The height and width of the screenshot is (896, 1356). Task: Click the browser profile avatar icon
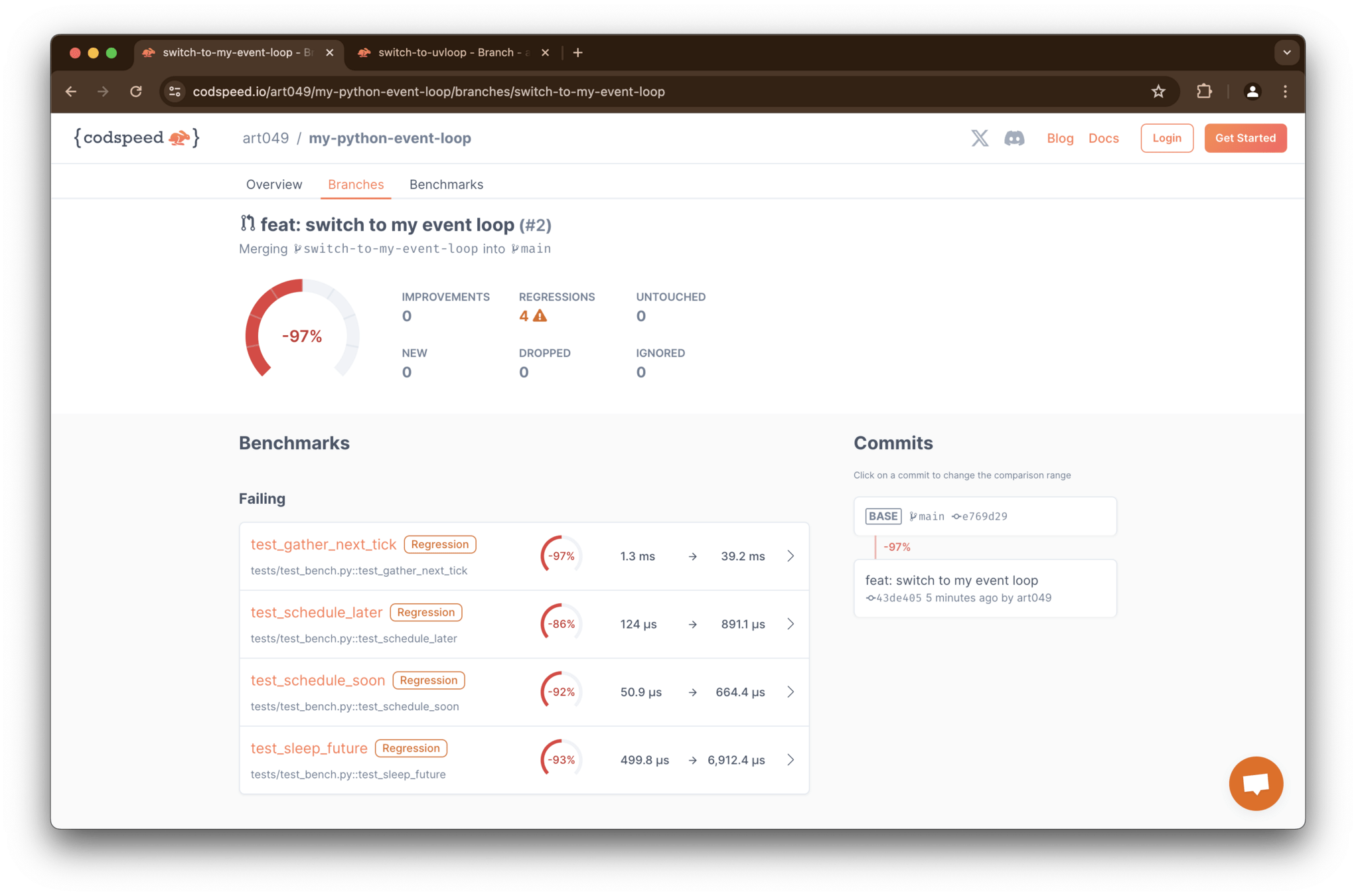tap(1252, 92)
